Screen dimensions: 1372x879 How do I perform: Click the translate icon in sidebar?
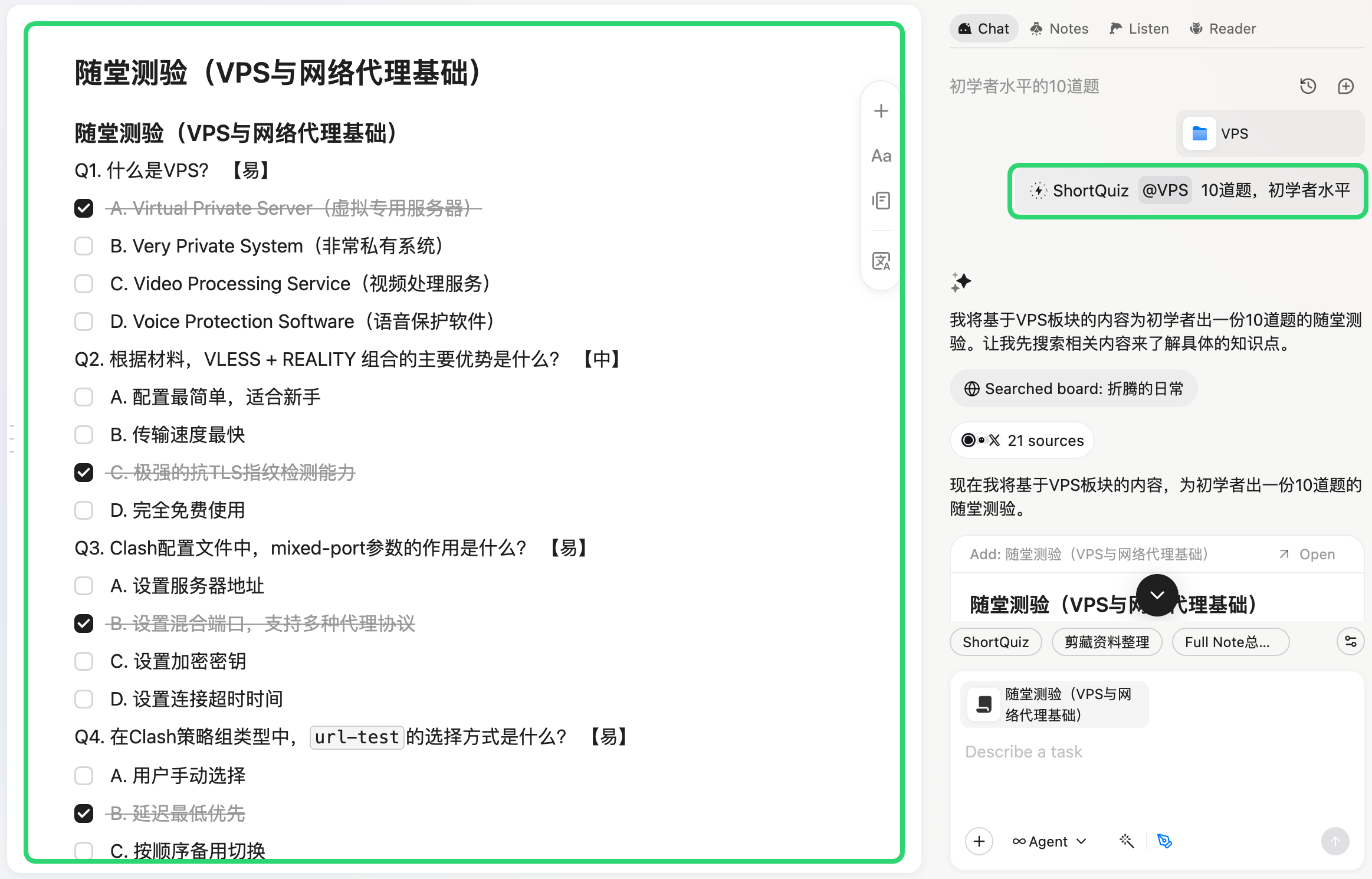pos(881,261)
